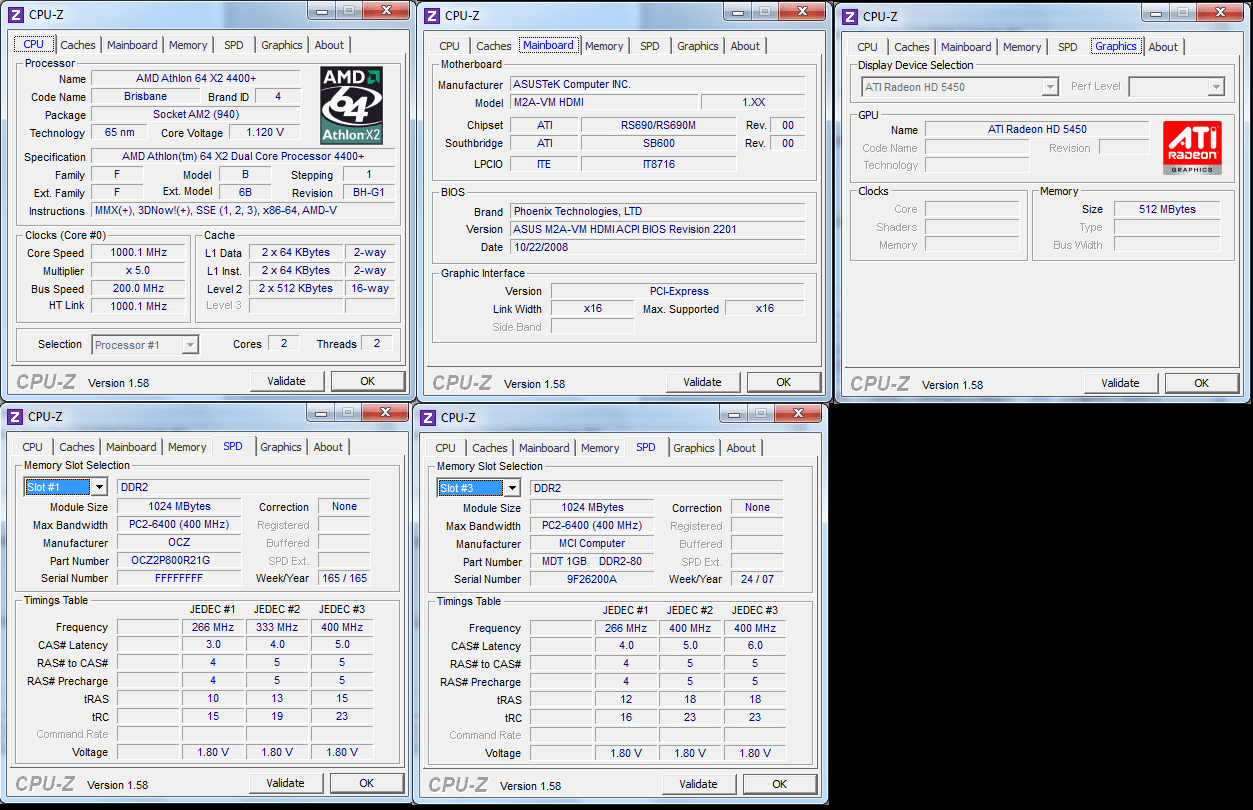The width and height of the screenshot is (1253, 810).
Task: Click the CPU-Z icon in the Slot #1 SPD window title bar
Action: pyautogui.click(x=15, y=416)
